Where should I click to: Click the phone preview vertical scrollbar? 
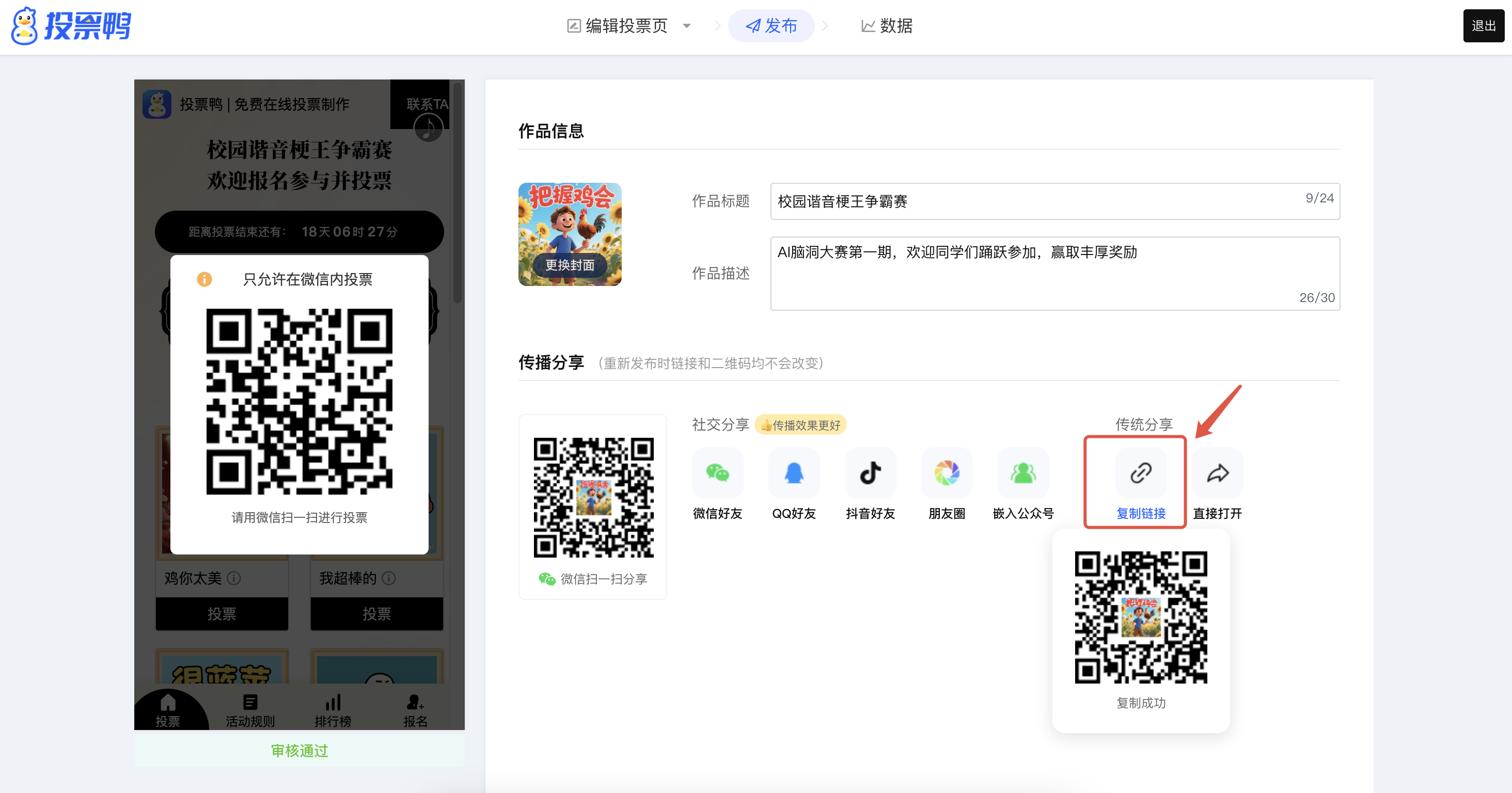click(x=457, y=194)
